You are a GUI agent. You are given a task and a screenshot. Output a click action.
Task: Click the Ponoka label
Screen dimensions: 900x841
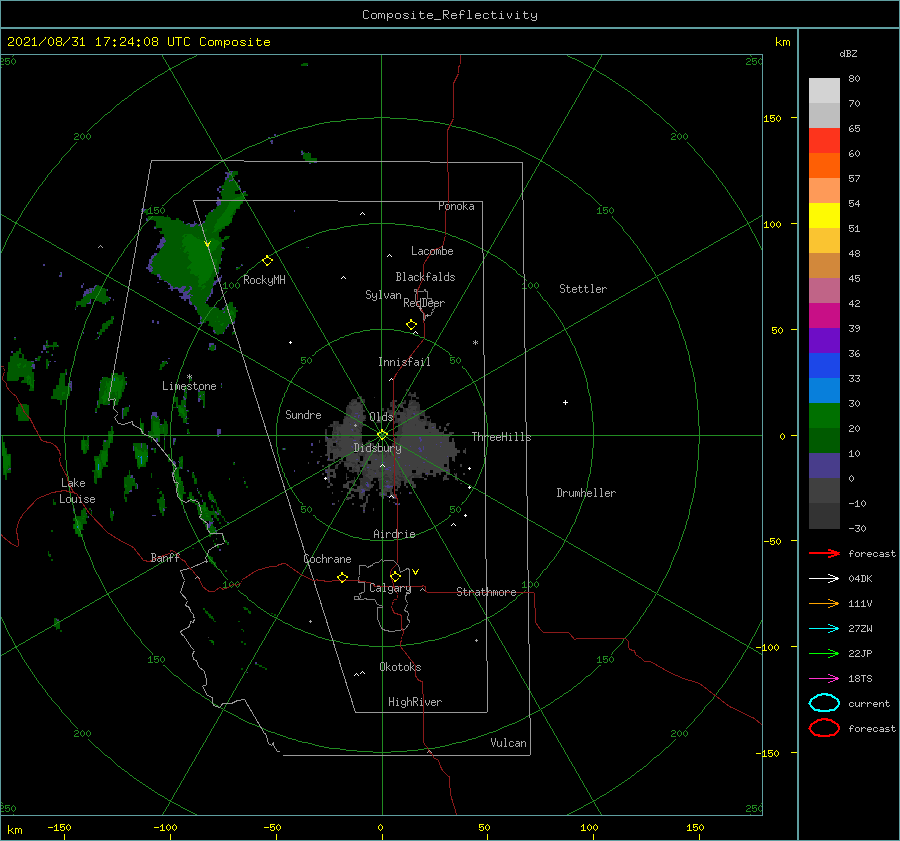456,206
